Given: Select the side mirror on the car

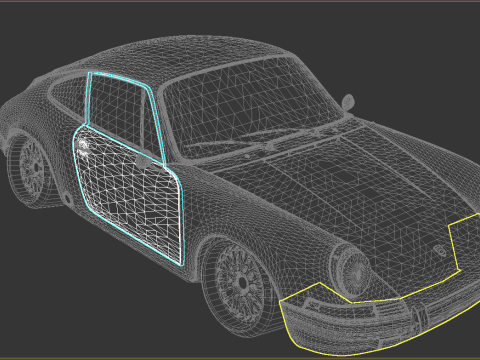Looking at the screenshot, I should tap(348, 103).
